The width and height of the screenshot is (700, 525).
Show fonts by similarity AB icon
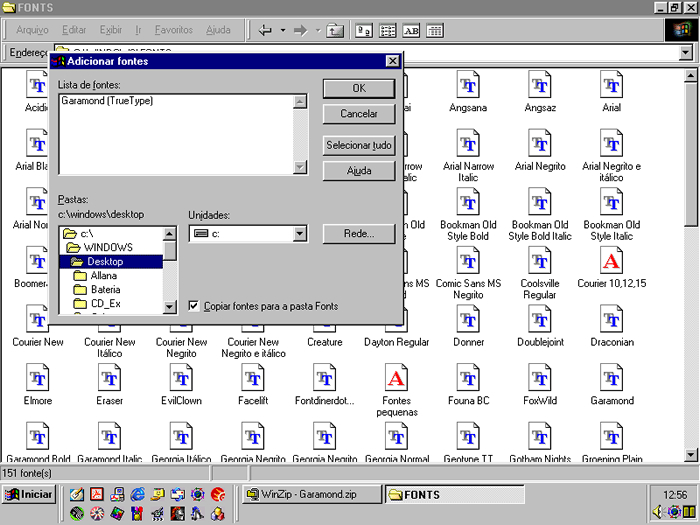(x=411, y=30)
